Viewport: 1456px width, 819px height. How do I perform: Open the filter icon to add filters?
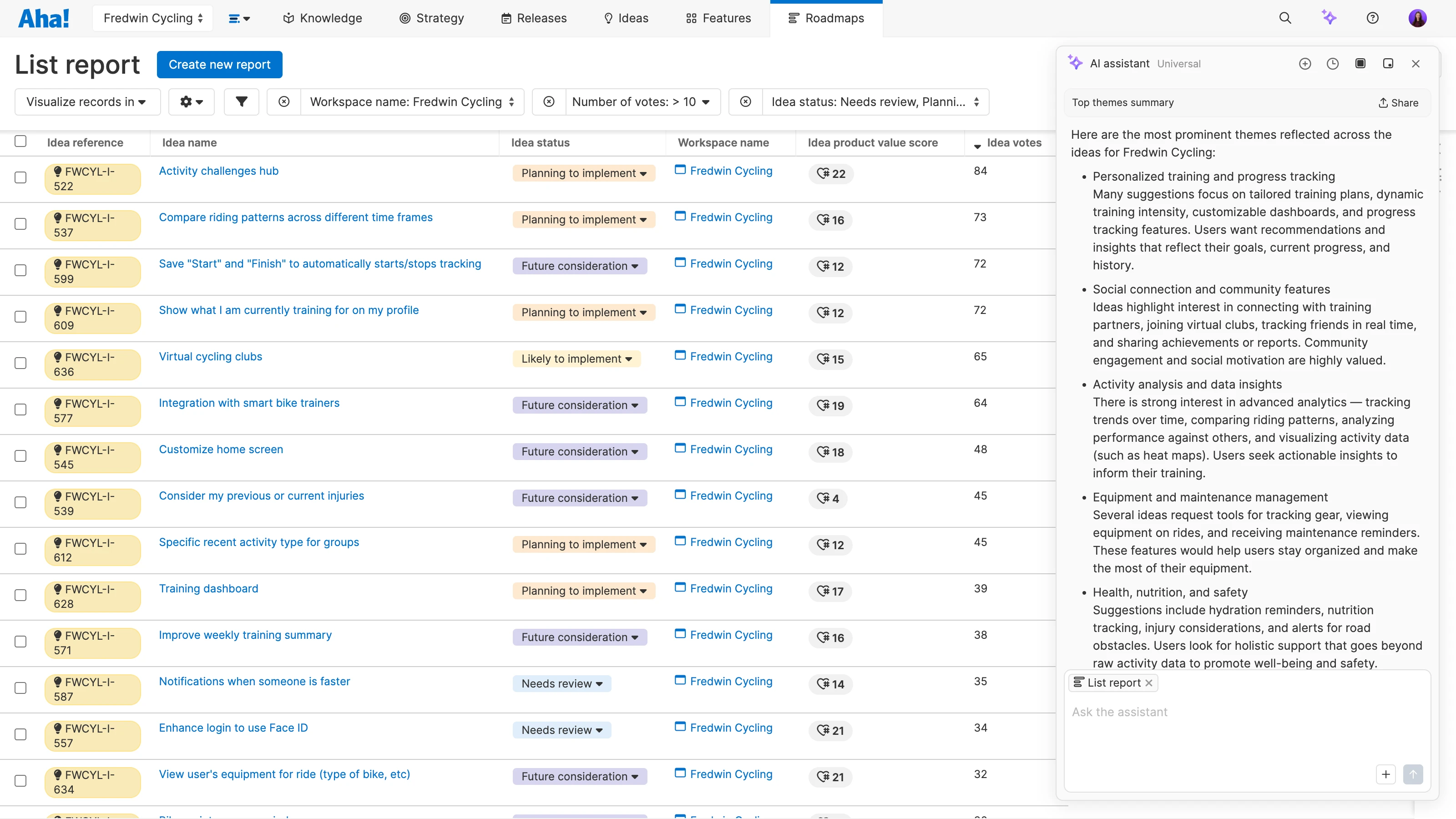click(x=241, y=102)
